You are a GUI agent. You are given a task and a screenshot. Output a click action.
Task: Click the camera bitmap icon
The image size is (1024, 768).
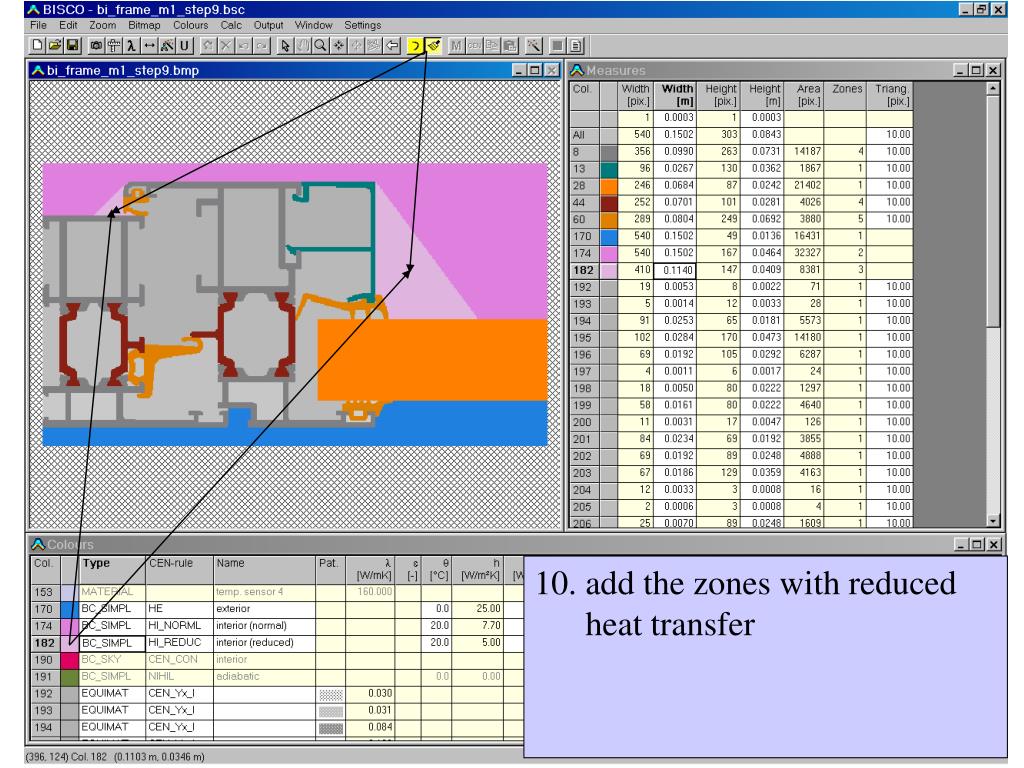(x=96, y=46)
